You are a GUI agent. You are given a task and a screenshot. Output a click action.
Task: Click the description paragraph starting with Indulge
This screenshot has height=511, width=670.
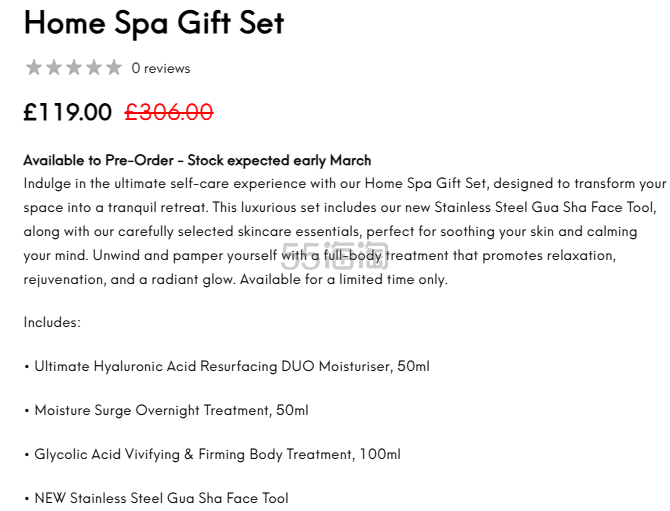(344, 231)
